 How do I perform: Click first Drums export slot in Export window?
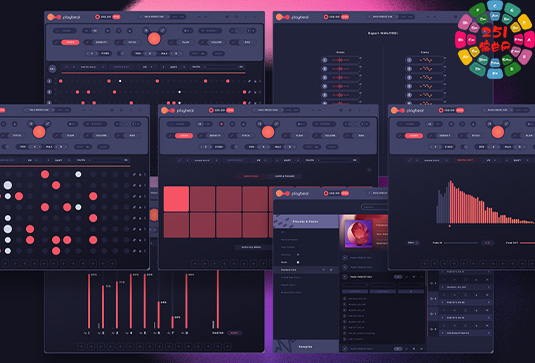341,60
